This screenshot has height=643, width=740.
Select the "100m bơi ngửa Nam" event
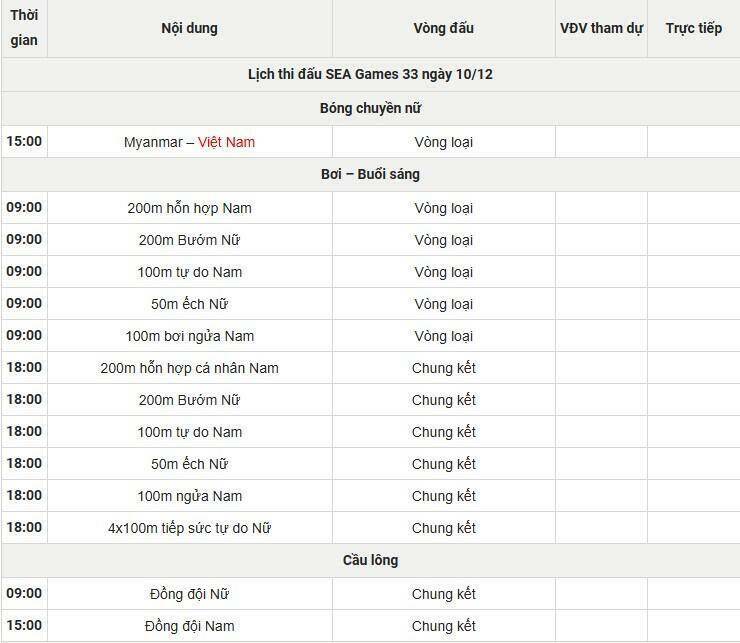pos(189,336)
